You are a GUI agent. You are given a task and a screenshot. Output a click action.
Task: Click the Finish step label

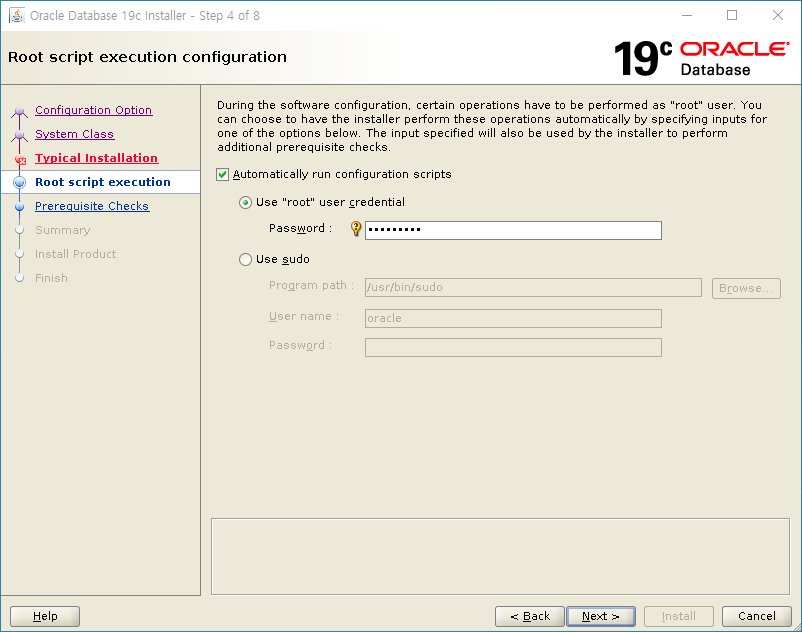click(51, 278)
